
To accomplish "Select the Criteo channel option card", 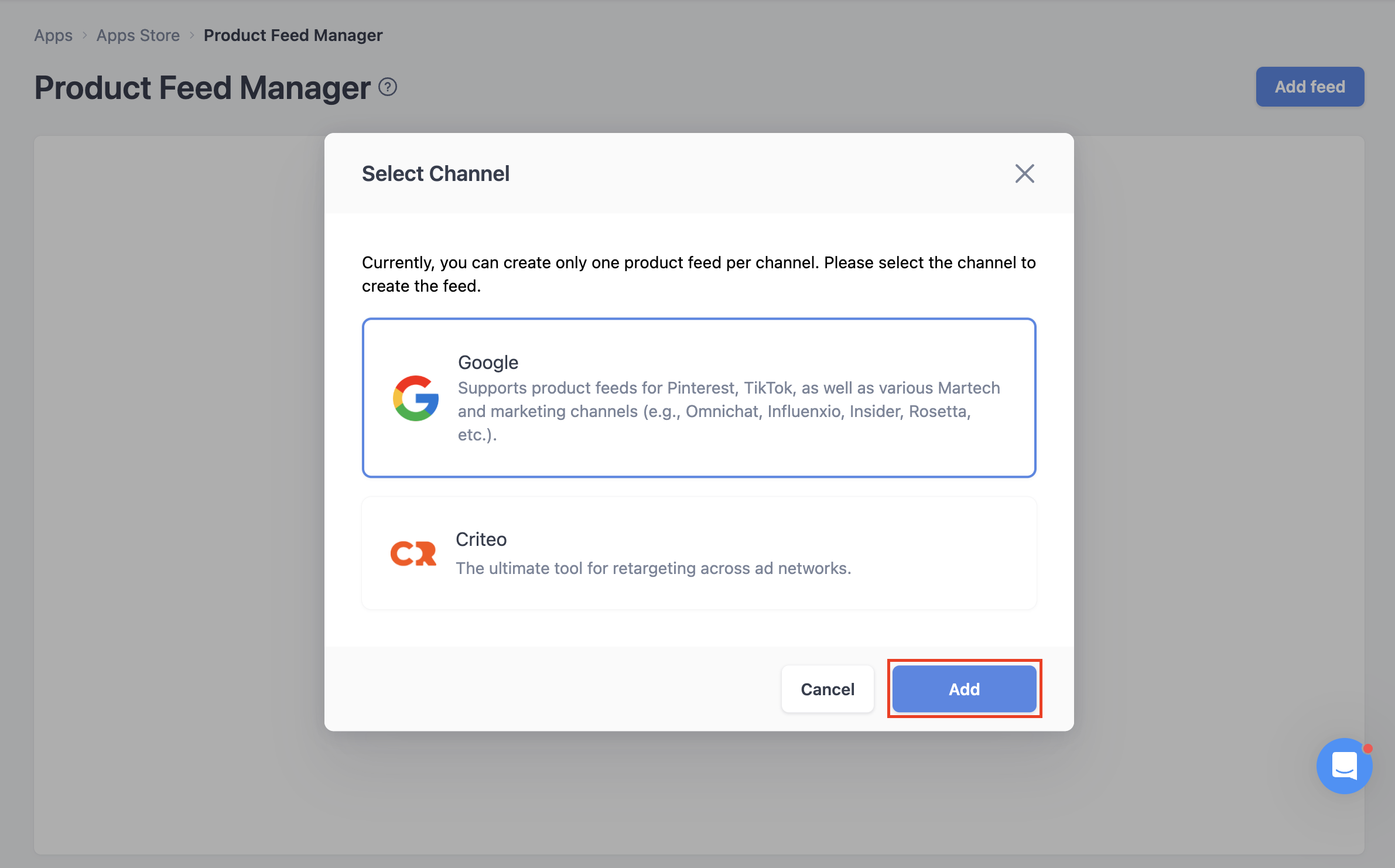I will (699, 553).
